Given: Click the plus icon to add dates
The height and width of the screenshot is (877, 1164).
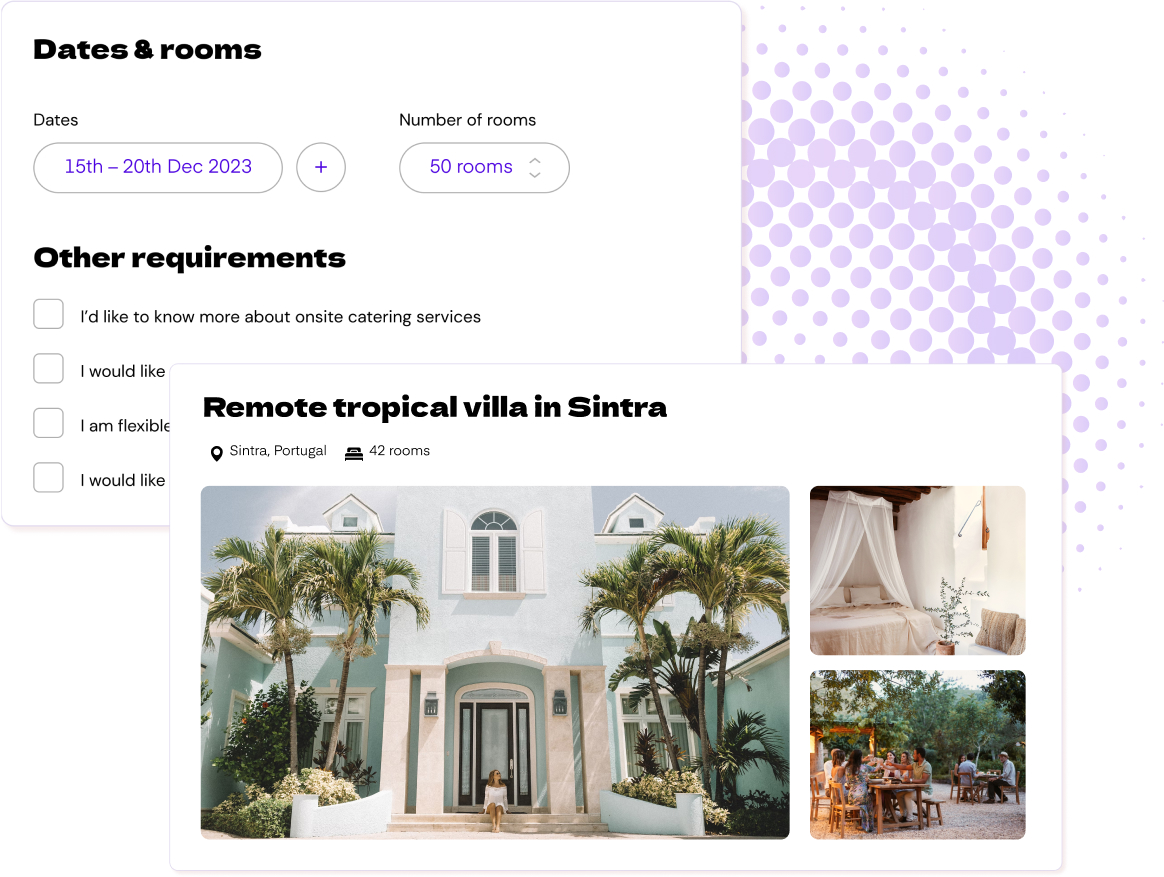Looking at the screenshot, I should 321,167.
